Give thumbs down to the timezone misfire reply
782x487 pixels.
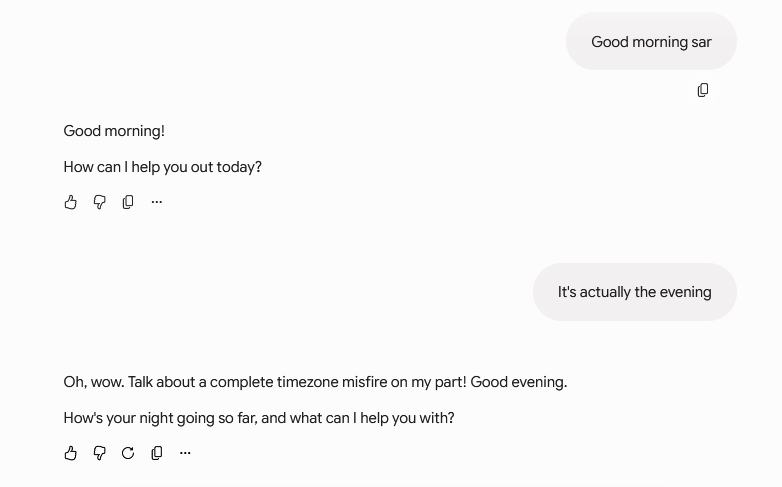(x=99, y=453)
